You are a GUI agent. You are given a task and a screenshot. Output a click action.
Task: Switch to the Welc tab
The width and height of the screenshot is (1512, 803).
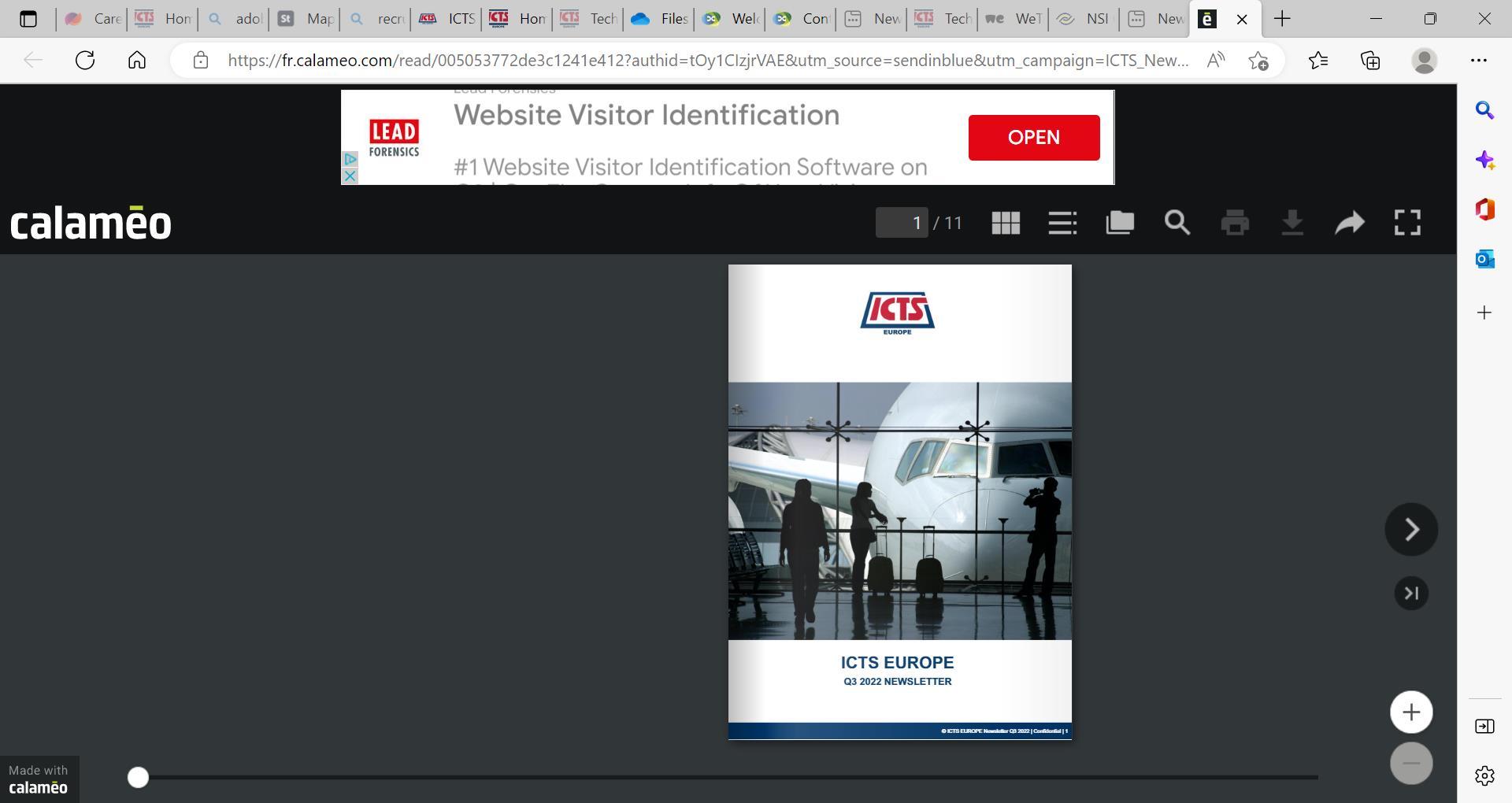point(729,19)
